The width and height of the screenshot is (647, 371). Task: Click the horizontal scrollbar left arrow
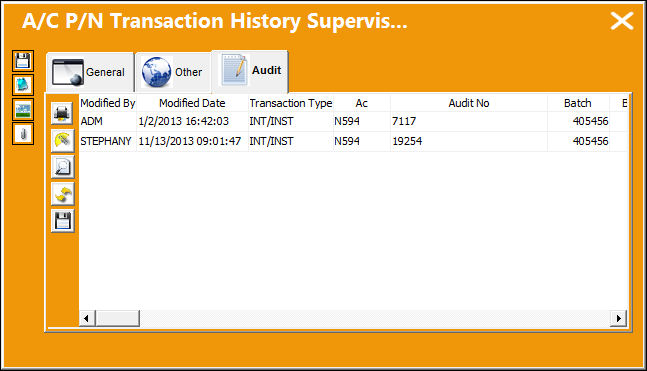[87, 318]
